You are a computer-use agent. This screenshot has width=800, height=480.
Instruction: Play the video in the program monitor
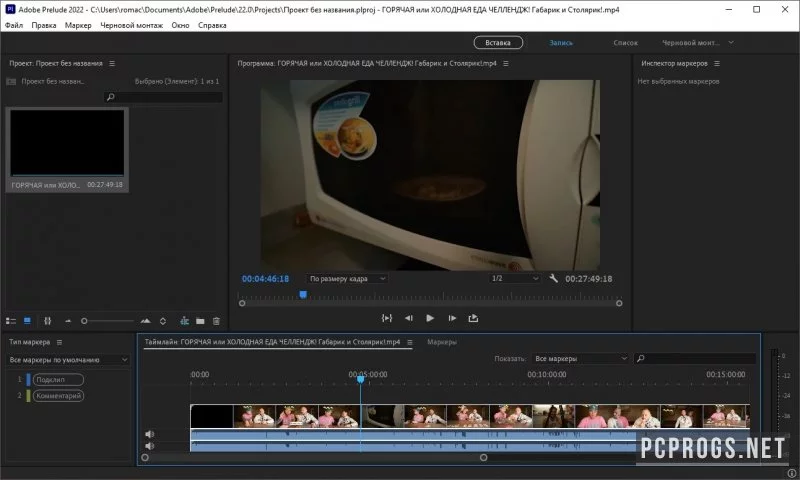click(x=430, y=318)
